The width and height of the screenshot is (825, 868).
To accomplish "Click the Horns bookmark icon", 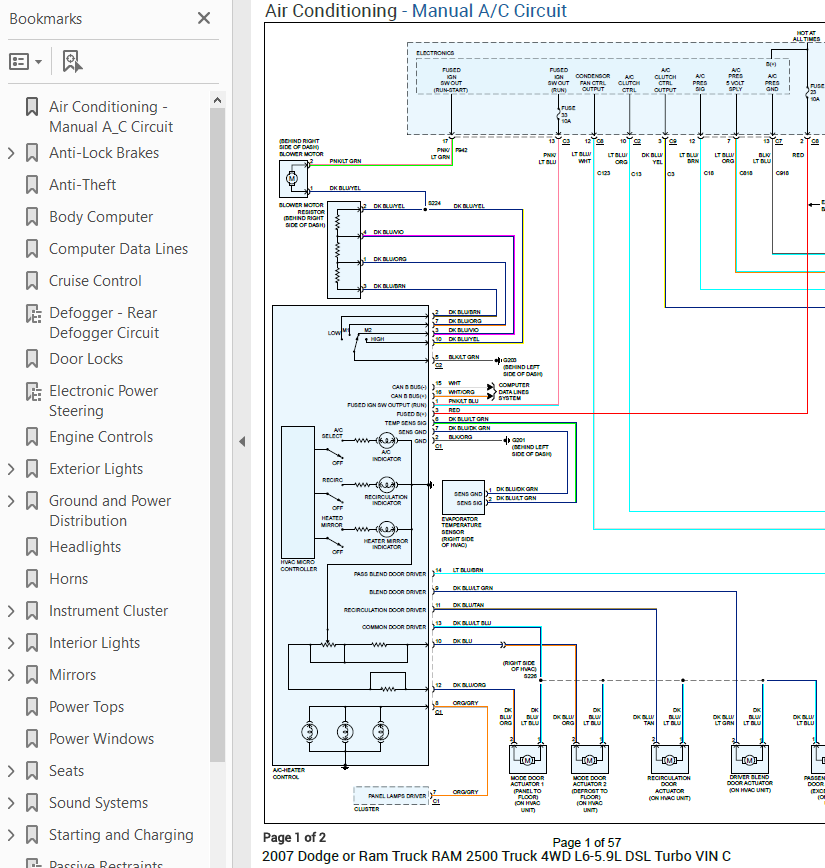I will tap(32, 579).
